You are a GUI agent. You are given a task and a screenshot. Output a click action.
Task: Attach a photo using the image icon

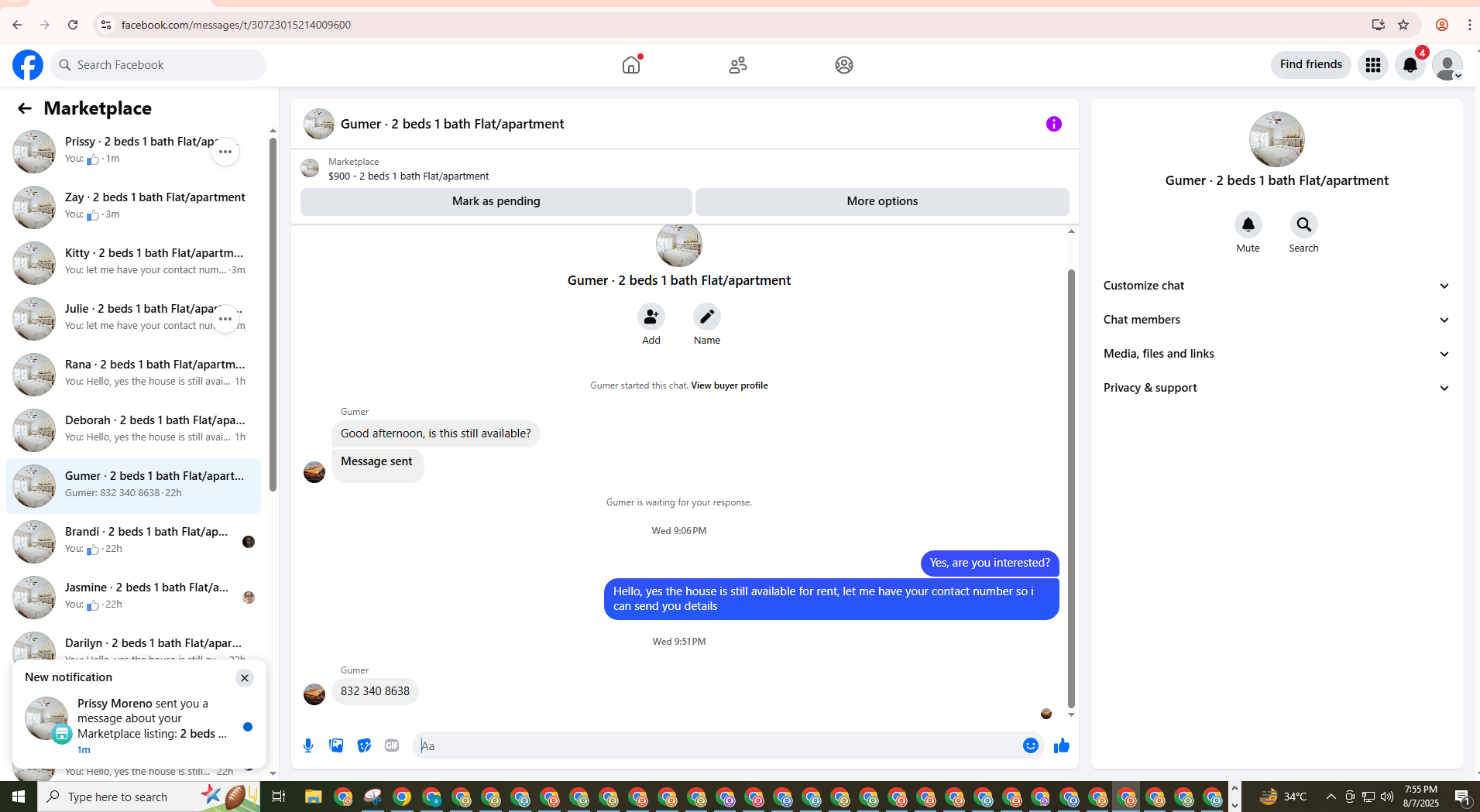click(336, 745)
